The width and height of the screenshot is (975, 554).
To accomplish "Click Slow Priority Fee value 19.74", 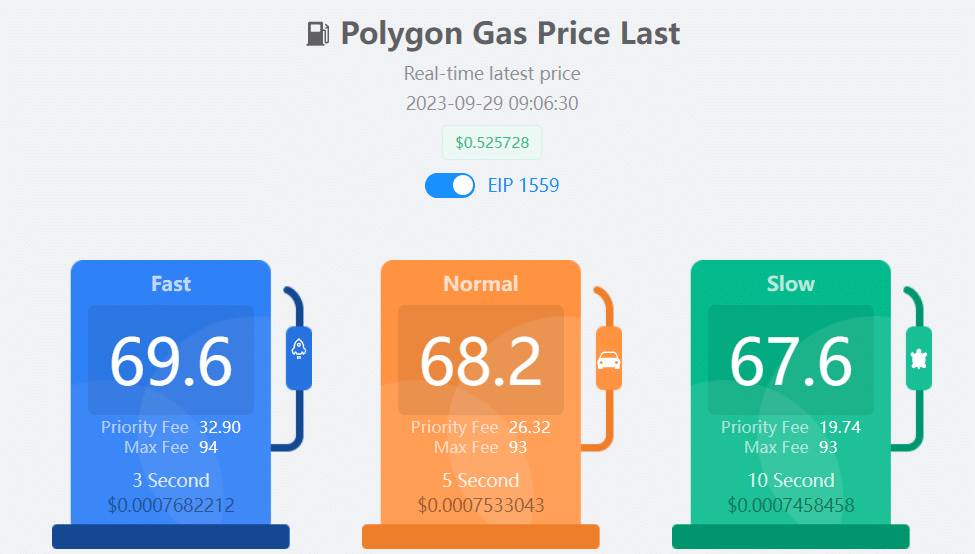I will (x=839, y=427).
